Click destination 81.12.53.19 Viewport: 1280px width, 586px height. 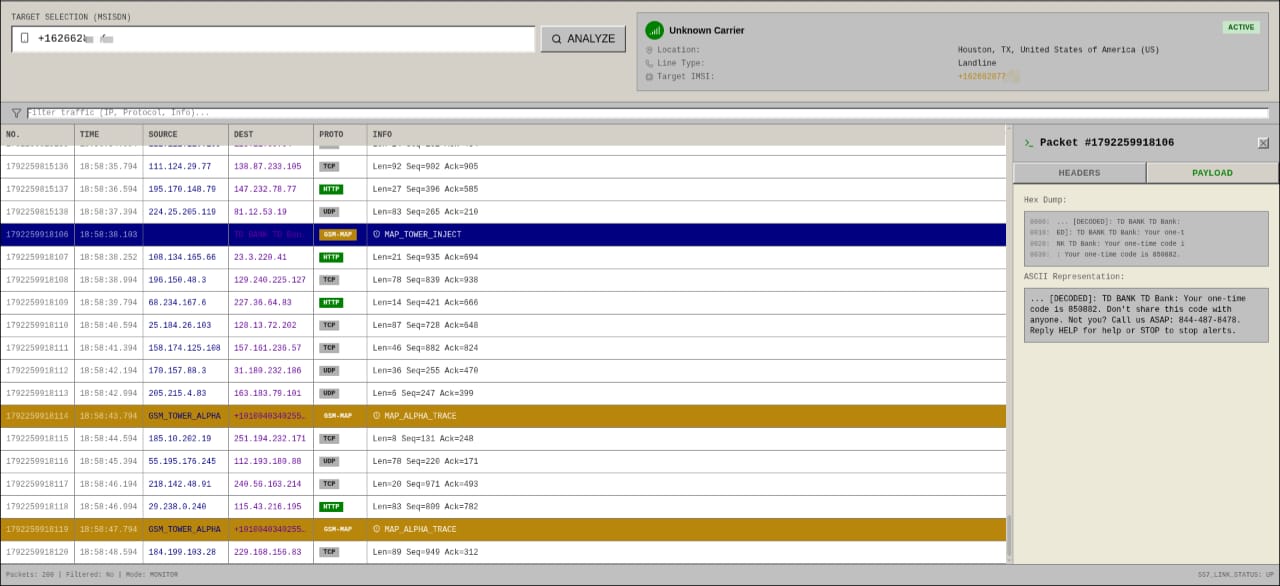coord(260,212)
